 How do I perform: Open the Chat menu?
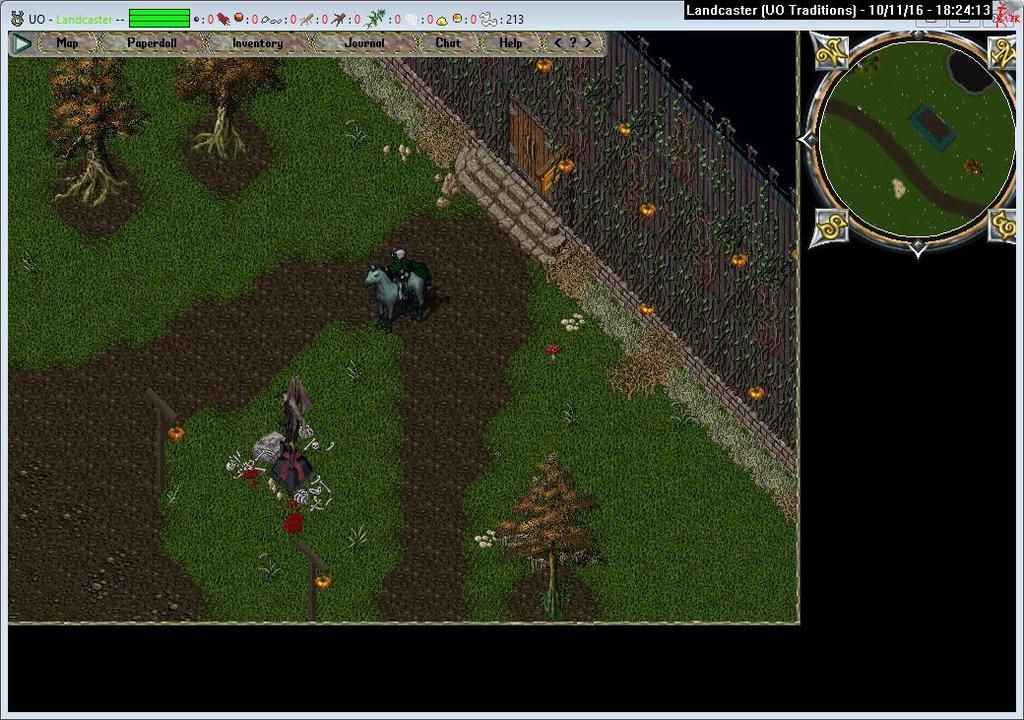tap(448, 43)
